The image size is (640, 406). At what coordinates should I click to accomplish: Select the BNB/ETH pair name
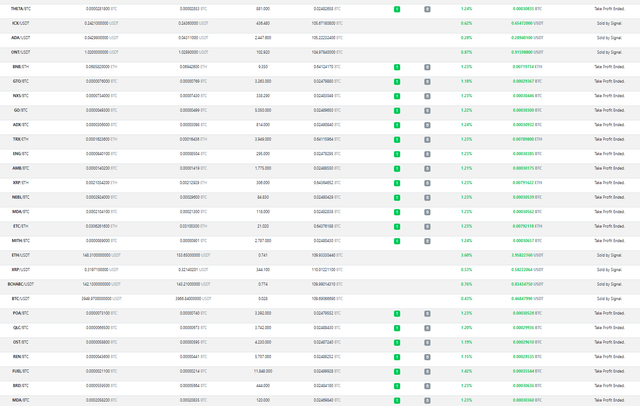[x=20, y=67]
